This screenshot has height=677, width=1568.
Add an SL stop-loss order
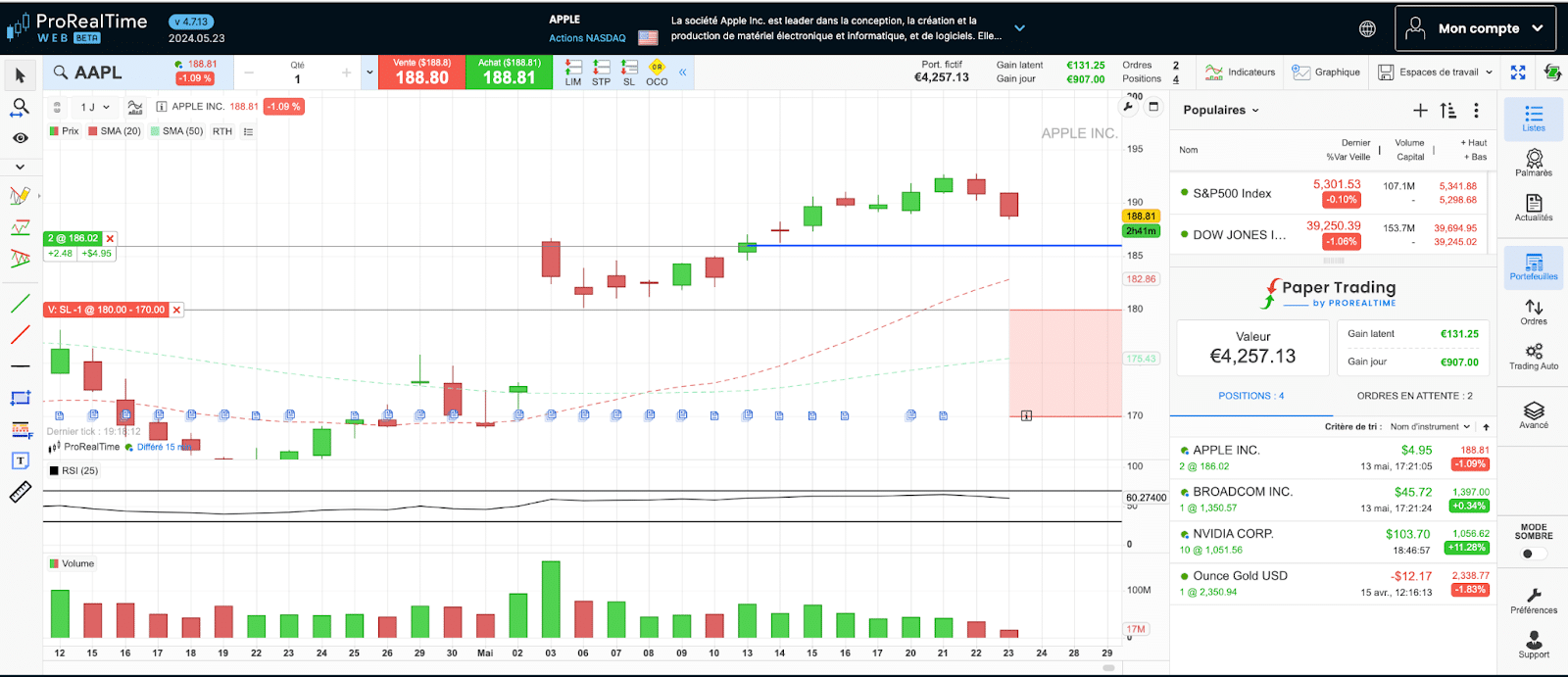(629, 73)
